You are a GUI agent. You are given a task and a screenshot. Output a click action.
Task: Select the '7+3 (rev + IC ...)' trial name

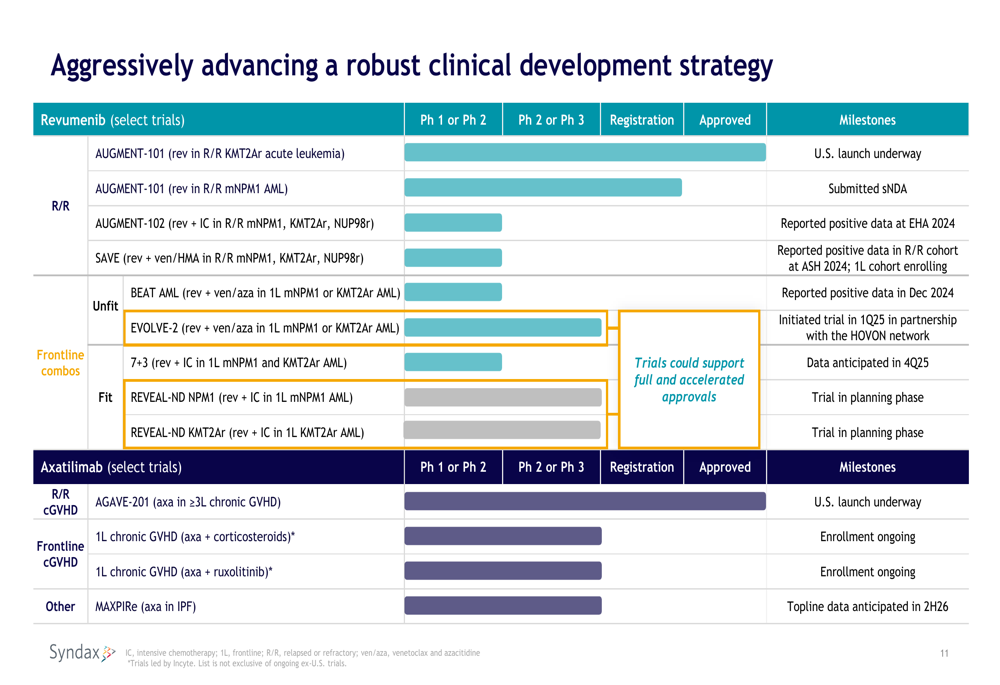239,362
